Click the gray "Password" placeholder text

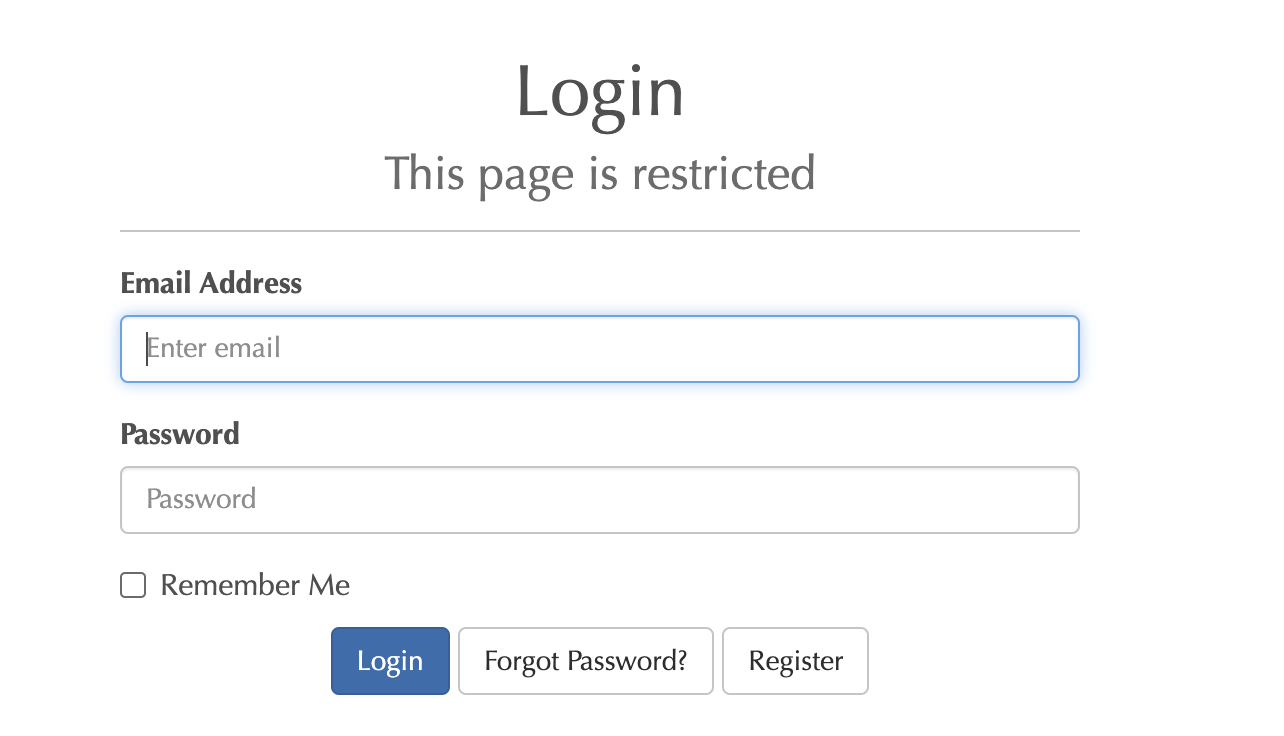click(201, 499)
